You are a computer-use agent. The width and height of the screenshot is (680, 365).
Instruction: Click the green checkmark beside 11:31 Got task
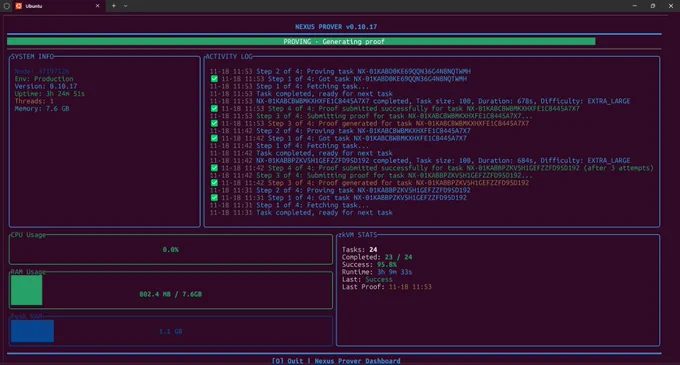214,198
